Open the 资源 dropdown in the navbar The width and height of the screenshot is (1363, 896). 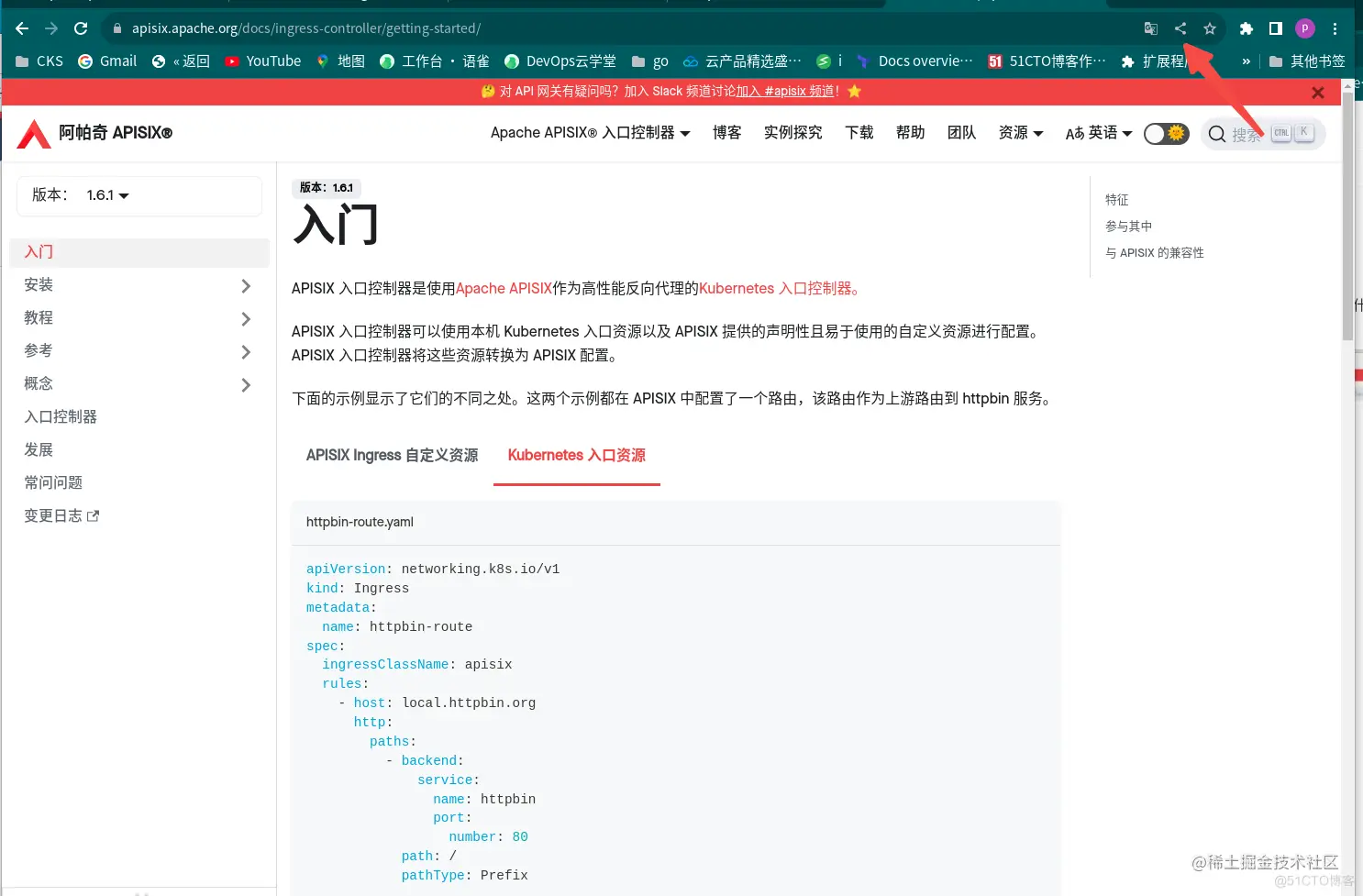(1021, 133)
